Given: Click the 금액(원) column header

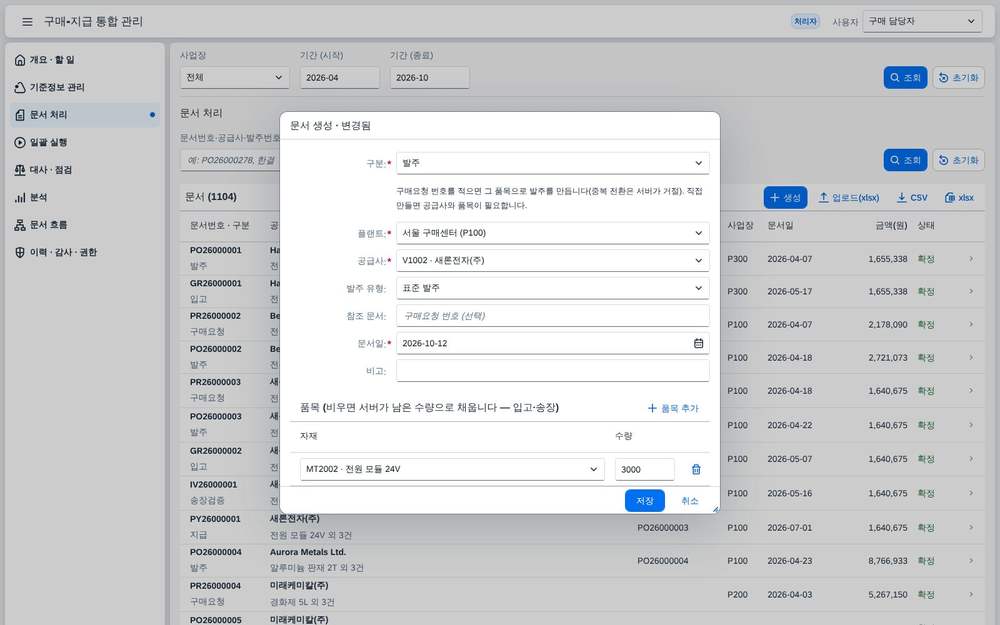Looking at the screenshot, I should pos(891,225).
